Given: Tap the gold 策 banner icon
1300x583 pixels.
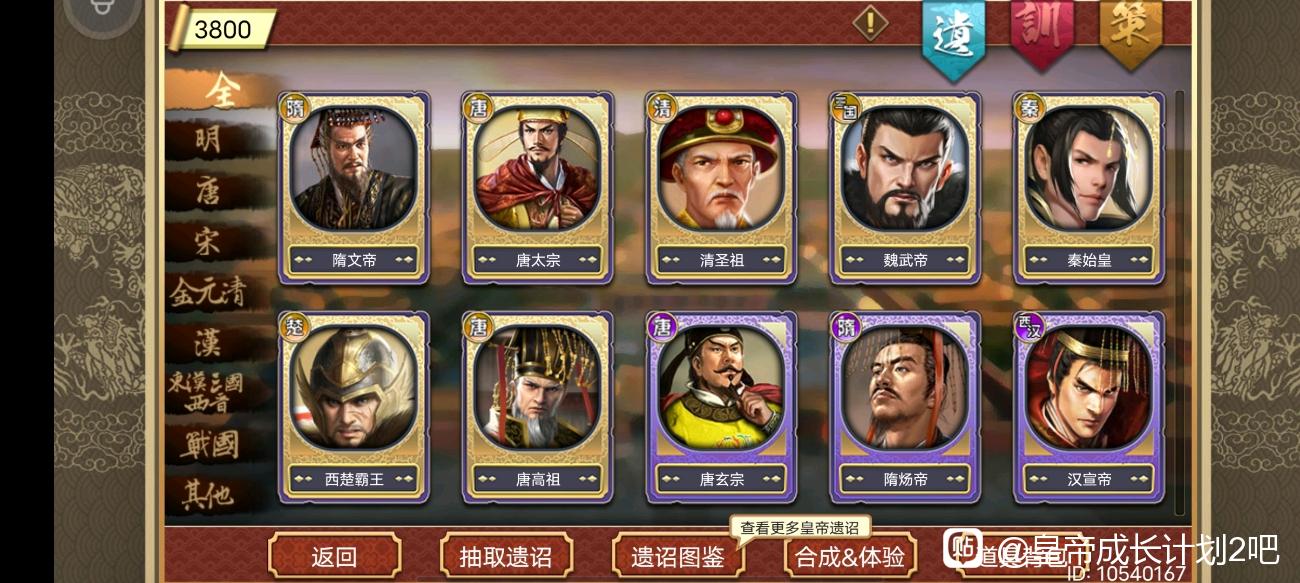Looking at the screenshot, I should pyautogui.click(x=1131, y=30).
